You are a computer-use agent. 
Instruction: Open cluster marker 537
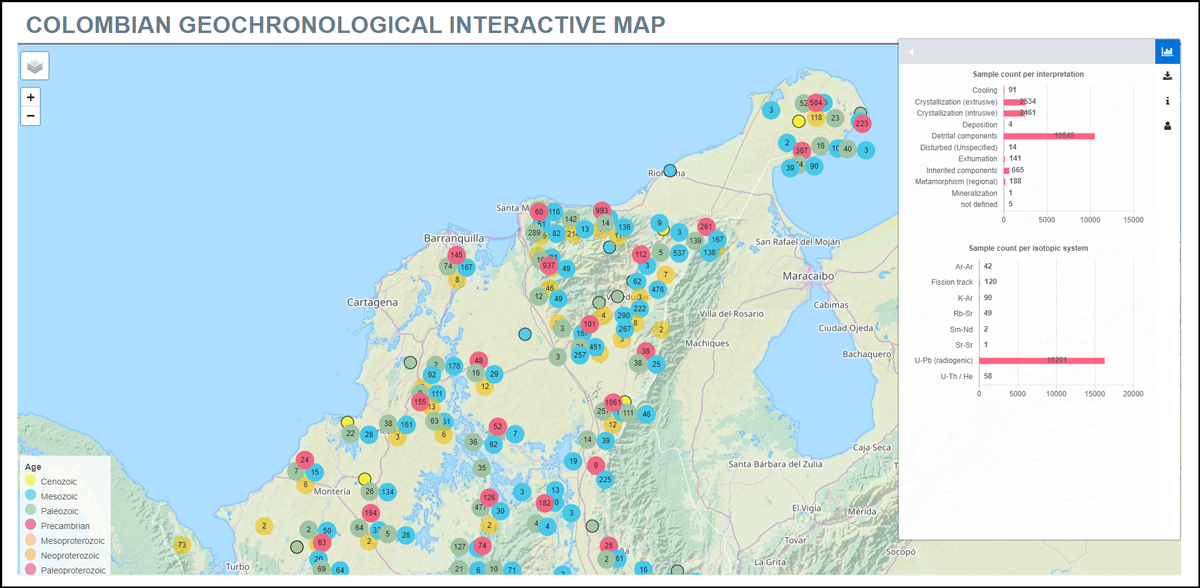(679, 252)
